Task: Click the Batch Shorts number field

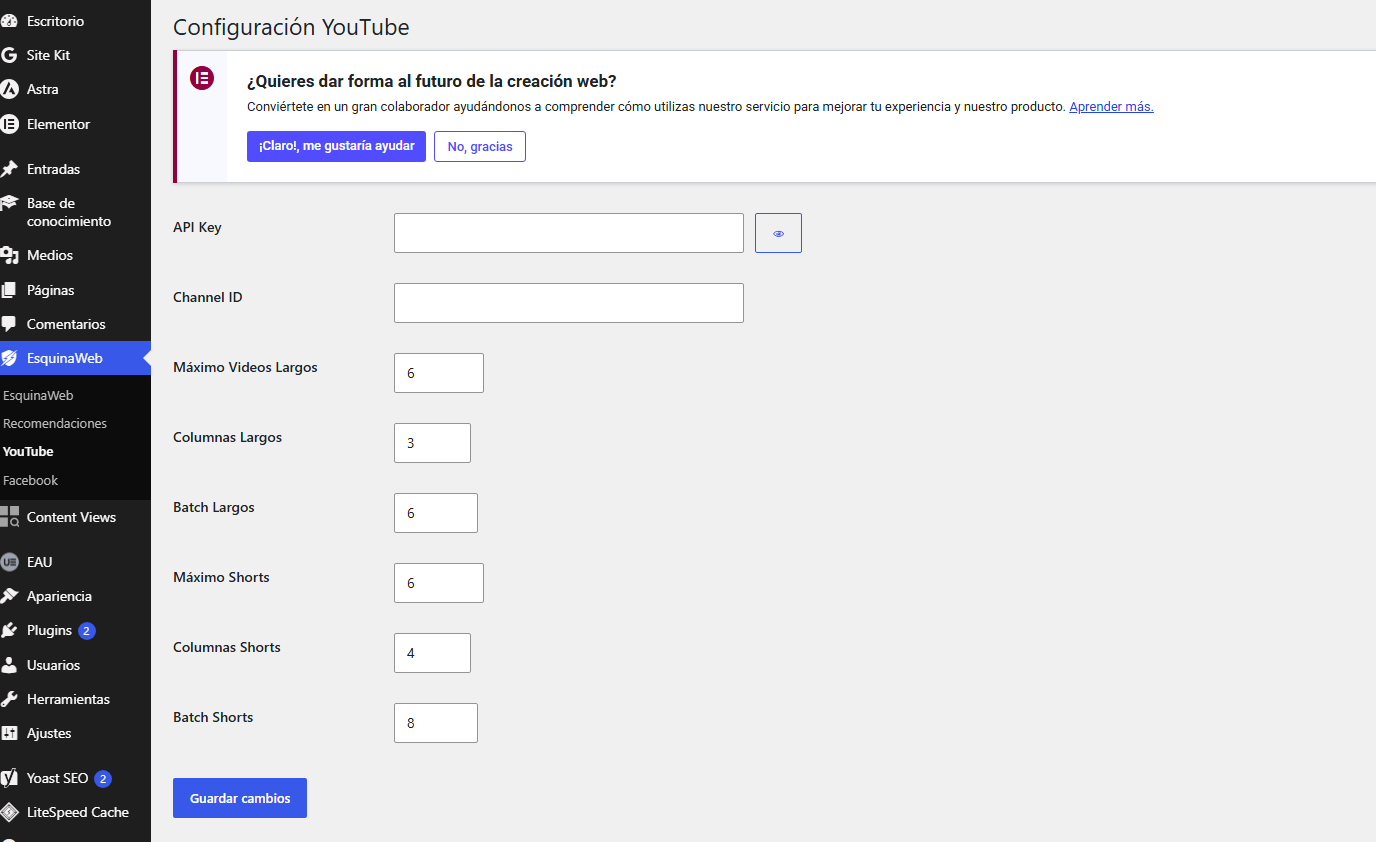Action: pos(436,723)
